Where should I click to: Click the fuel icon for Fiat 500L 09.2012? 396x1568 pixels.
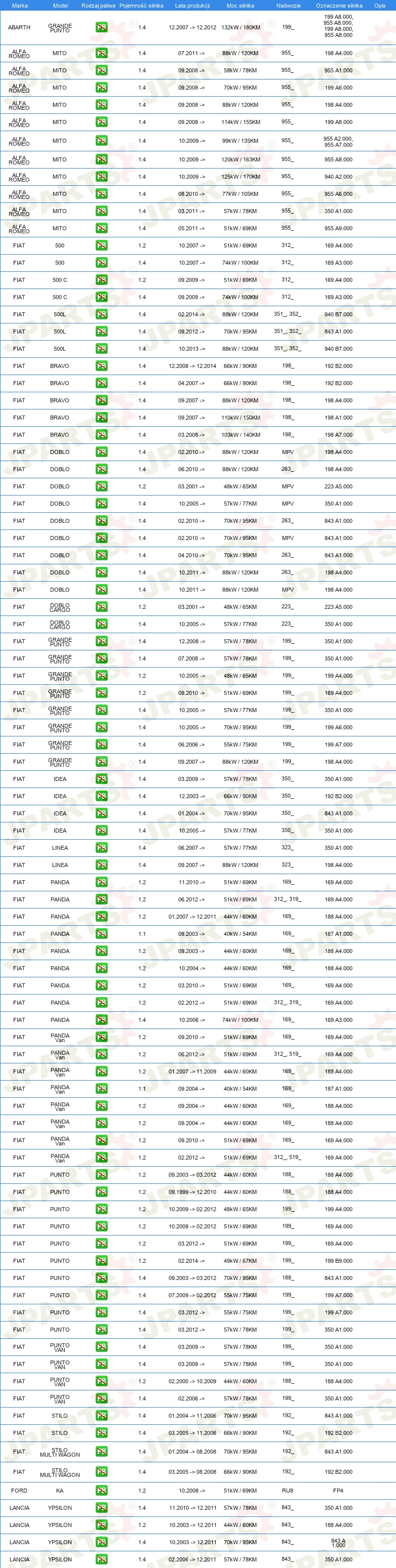pos(101,332)
